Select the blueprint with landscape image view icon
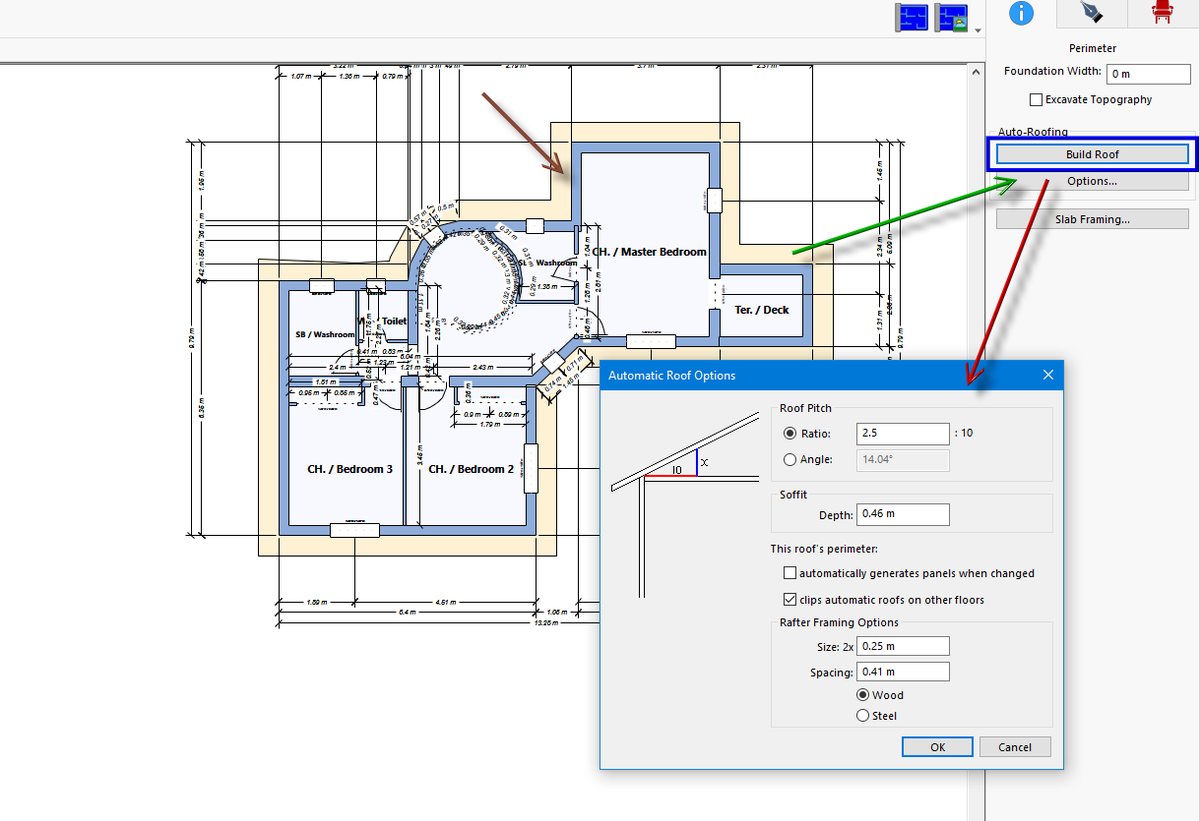This screenshot has height=821, width=1200. [x=950, y=19]
